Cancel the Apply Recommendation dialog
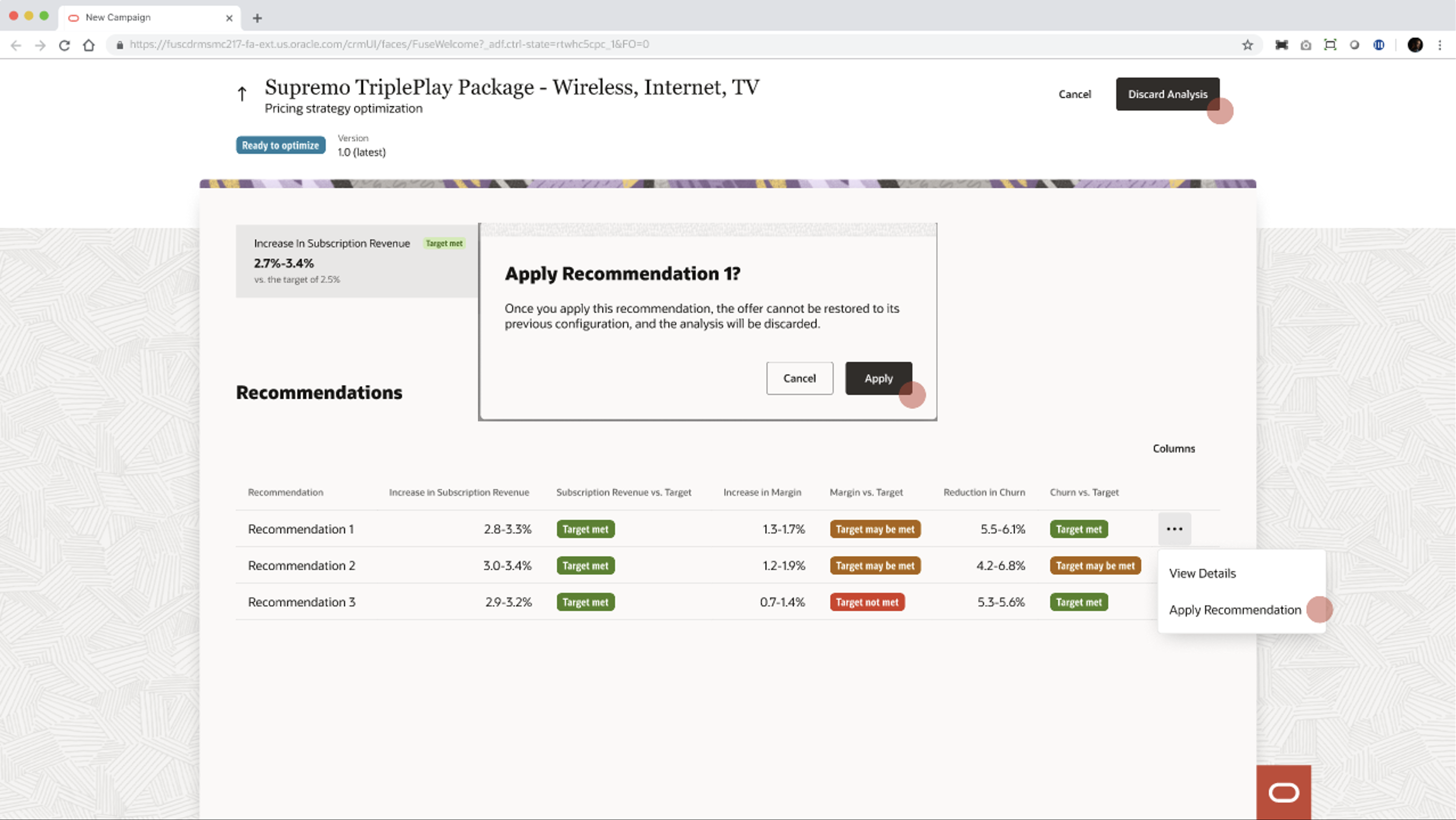1456x820 pixels. point(799,378)
